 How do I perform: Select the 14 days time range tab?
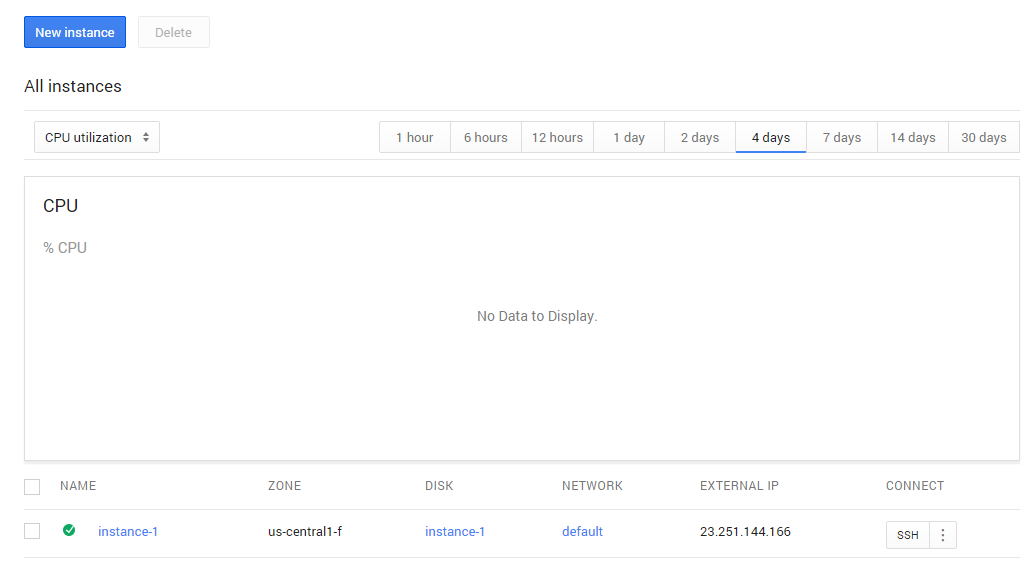(913, 138)
